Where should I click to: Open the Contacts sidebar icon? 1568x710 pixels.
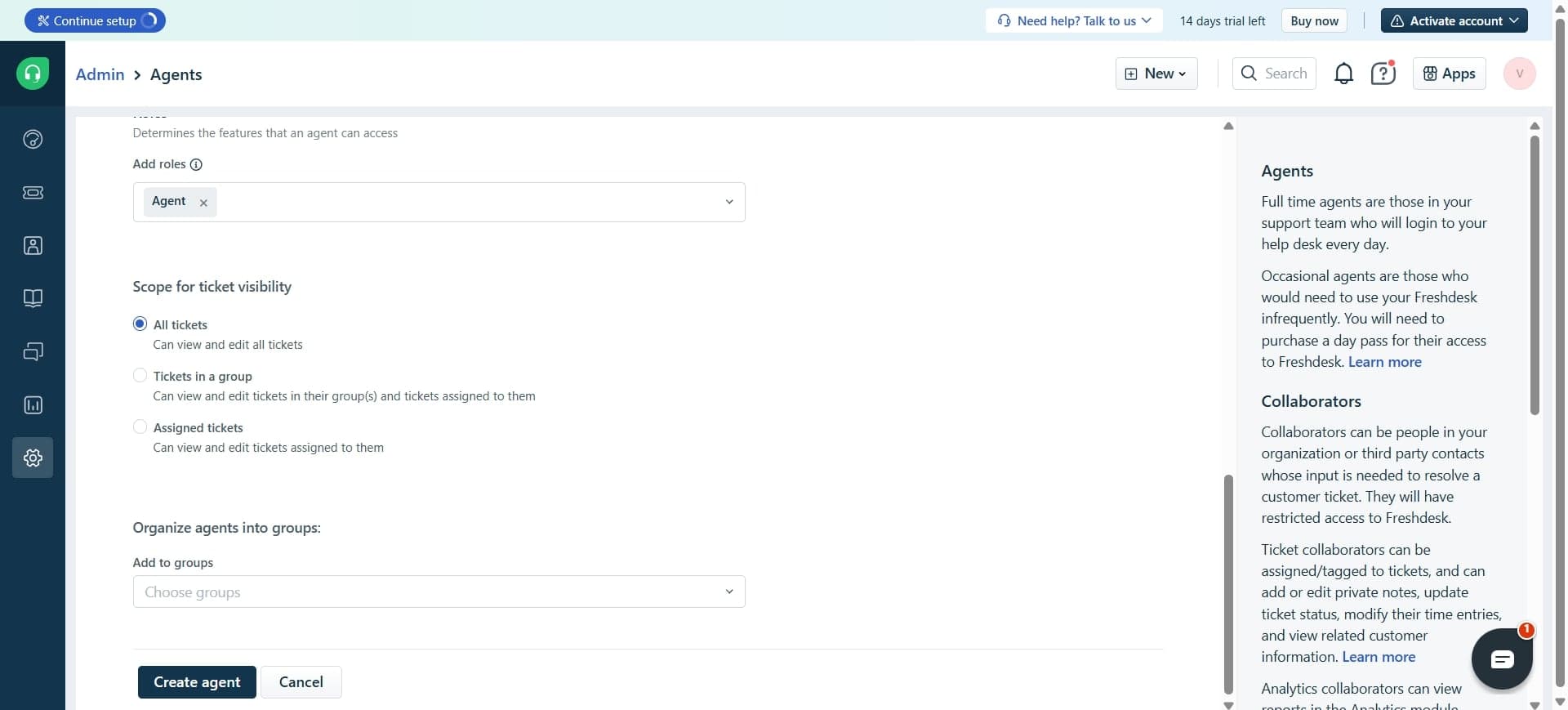(x=33, y=245)
